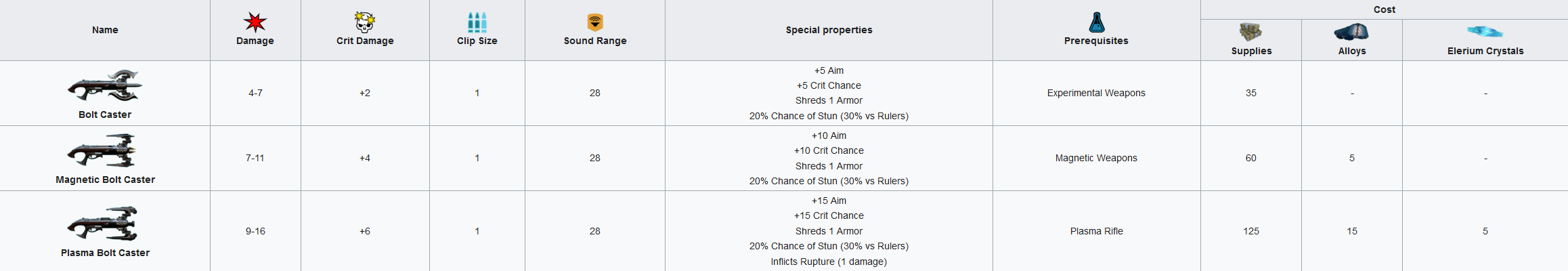Image resolution: width=1568 pixels, height=271 pixels.
Task: Click the 125 supplies cost cell
Action: tap(1250, 231)
